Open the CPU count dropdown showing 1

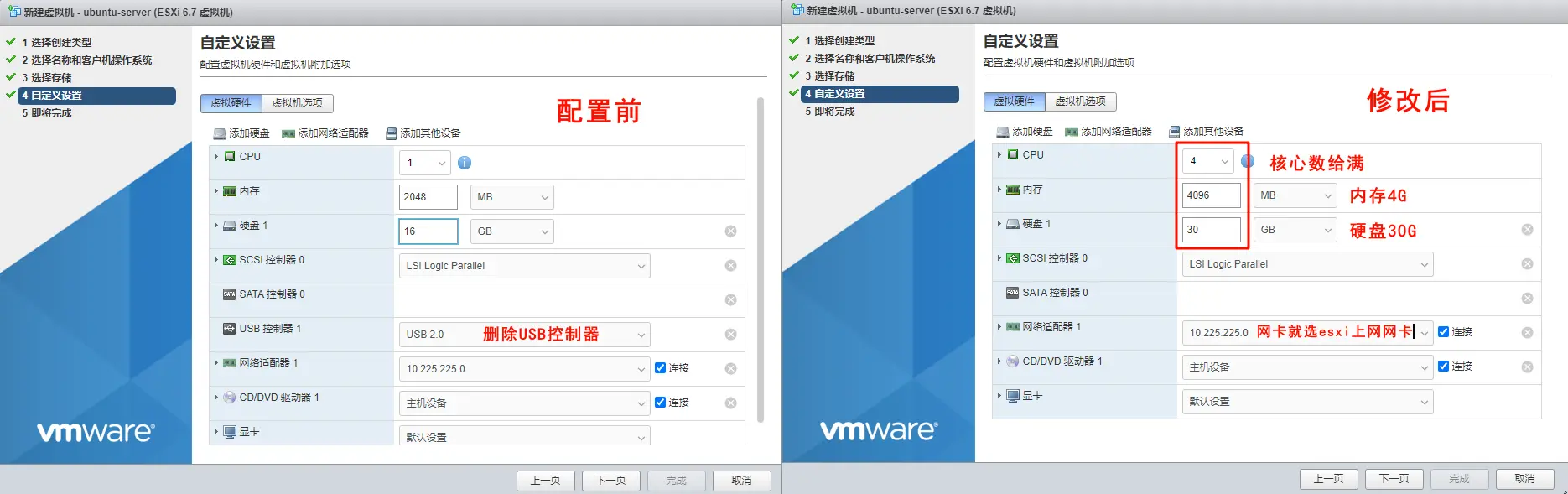pyautogui.click(x=425, y=163)
